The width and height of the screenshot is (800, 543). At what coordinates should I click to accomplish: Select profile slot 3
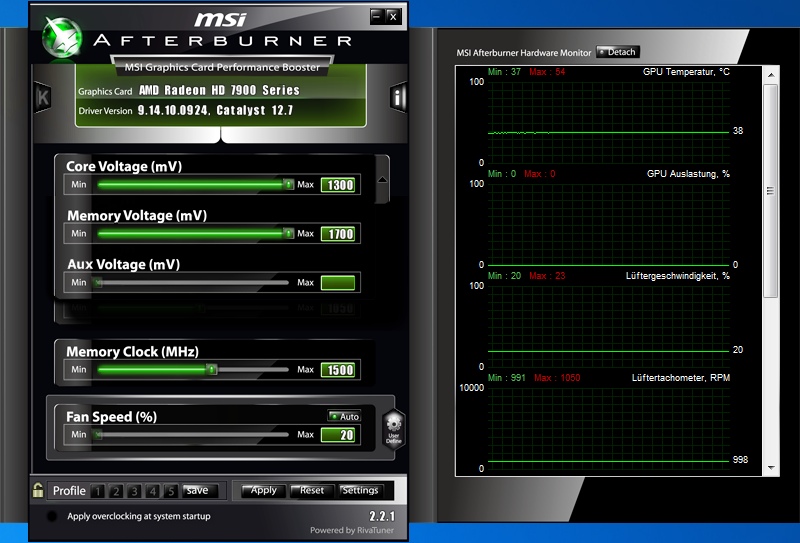click(134, 491)
